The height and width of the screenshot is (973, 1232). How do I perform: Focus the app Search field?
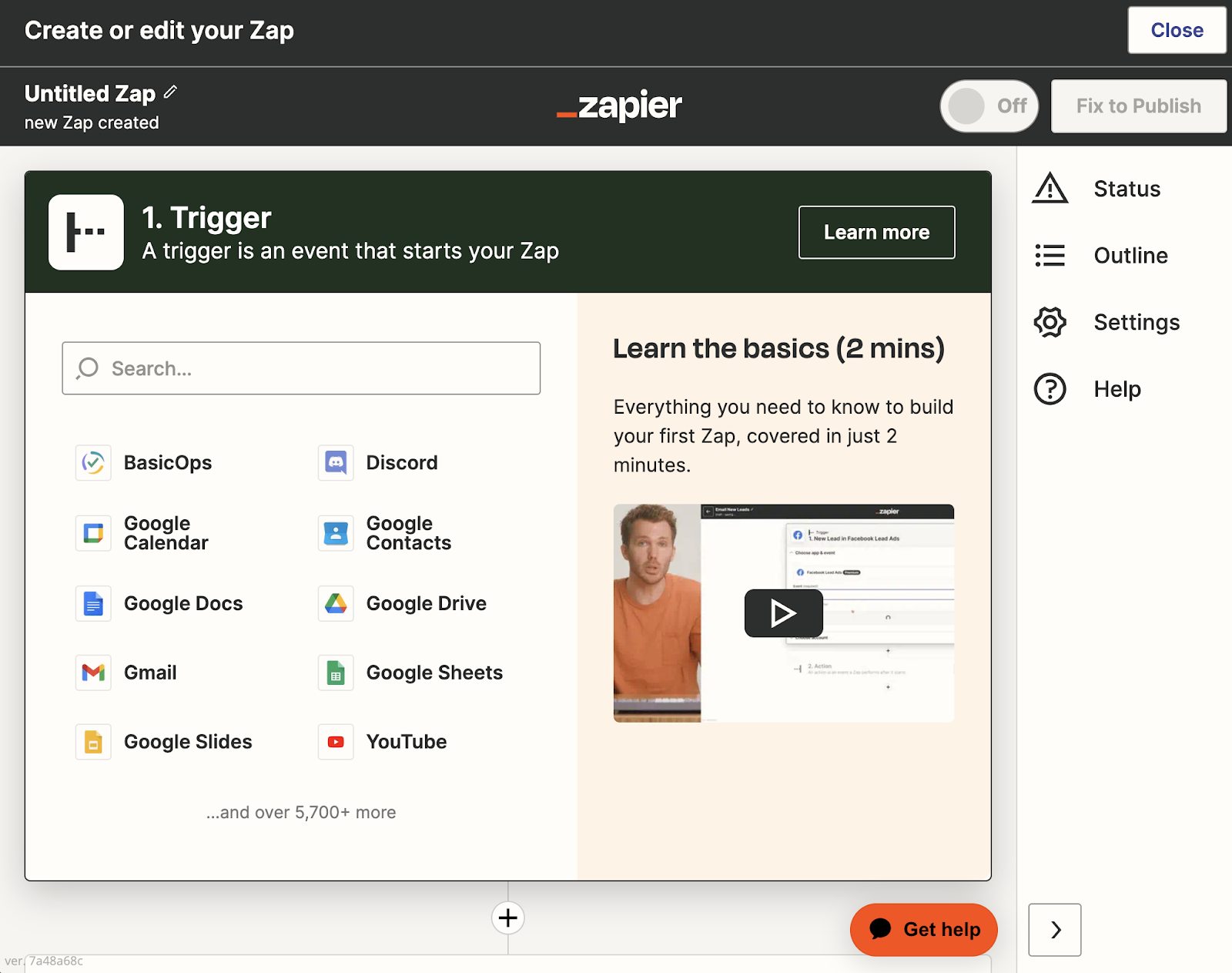coord(301,368)
